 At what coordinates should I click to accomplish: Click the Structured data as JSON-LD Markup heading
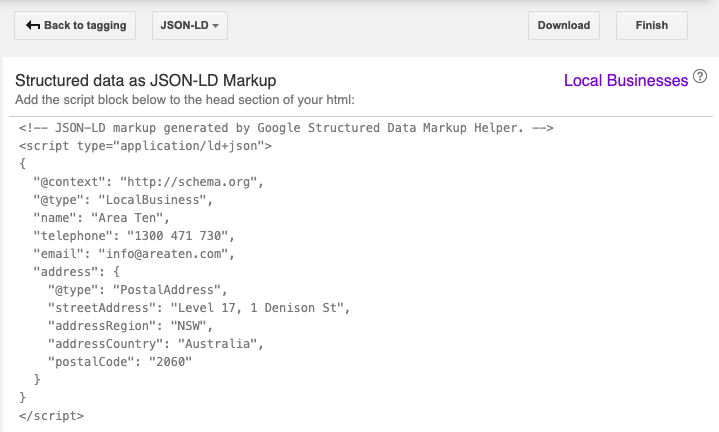pos(145,80)
